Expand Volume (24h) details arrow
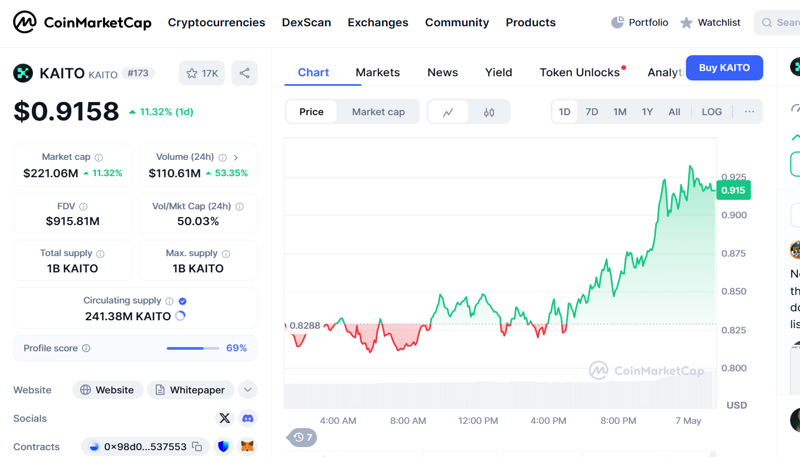Screen dimensions: 800x457 click(236, 157)
